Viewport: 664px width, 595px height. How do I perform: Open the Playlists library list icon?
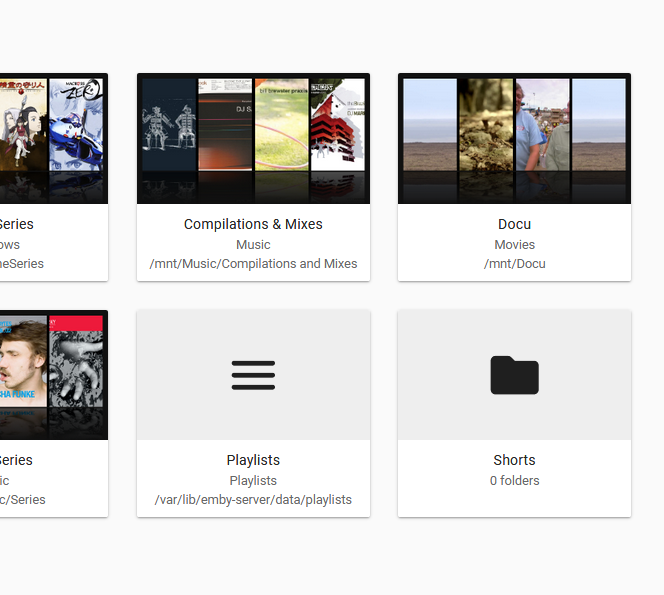pyautogui.click(x=253, y=375)
